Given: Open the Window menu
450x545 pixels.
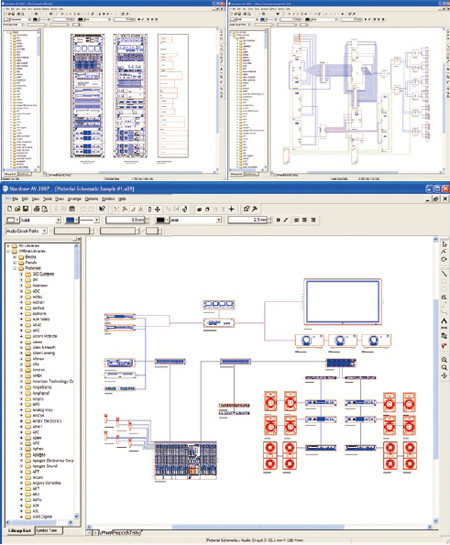Looking at the screenshot, I should (x=108, y=199).
